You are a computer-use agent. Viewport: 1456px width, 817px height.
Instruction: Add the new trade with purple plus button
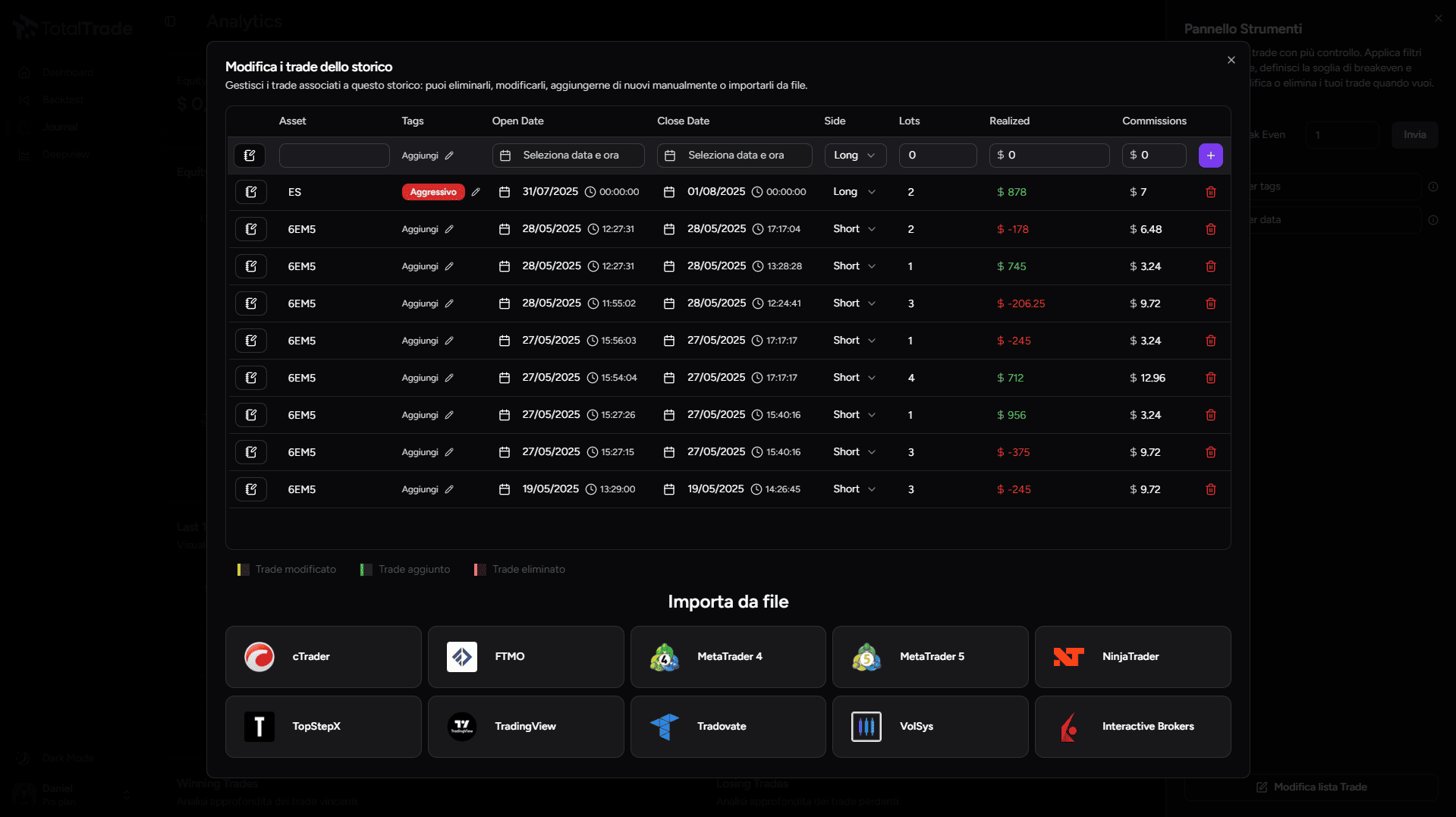pos(1210,156)
